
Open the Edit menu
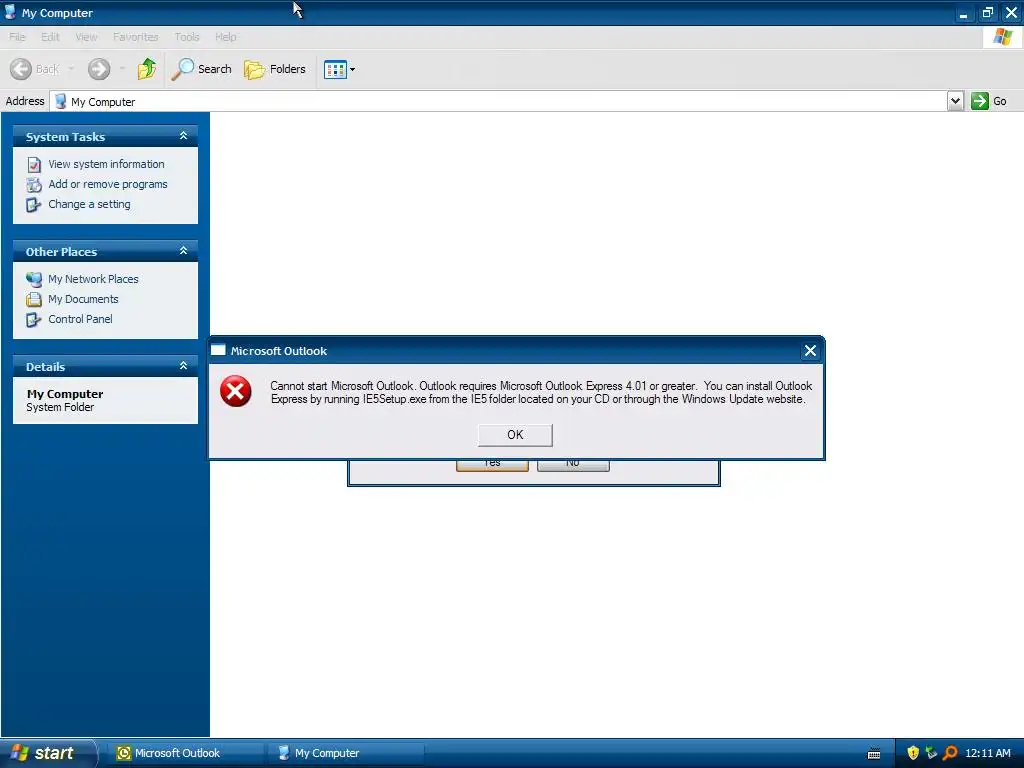coord(50,37)
